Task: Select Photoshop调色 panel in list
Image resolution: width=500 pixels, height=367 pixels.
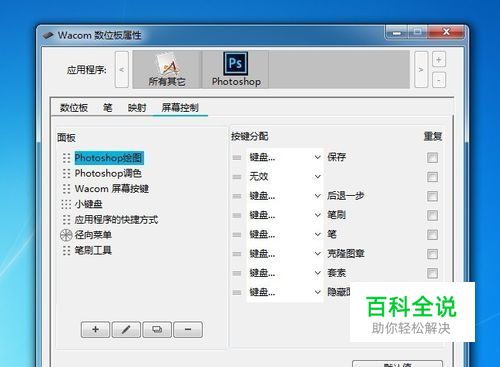Action: 108,173
